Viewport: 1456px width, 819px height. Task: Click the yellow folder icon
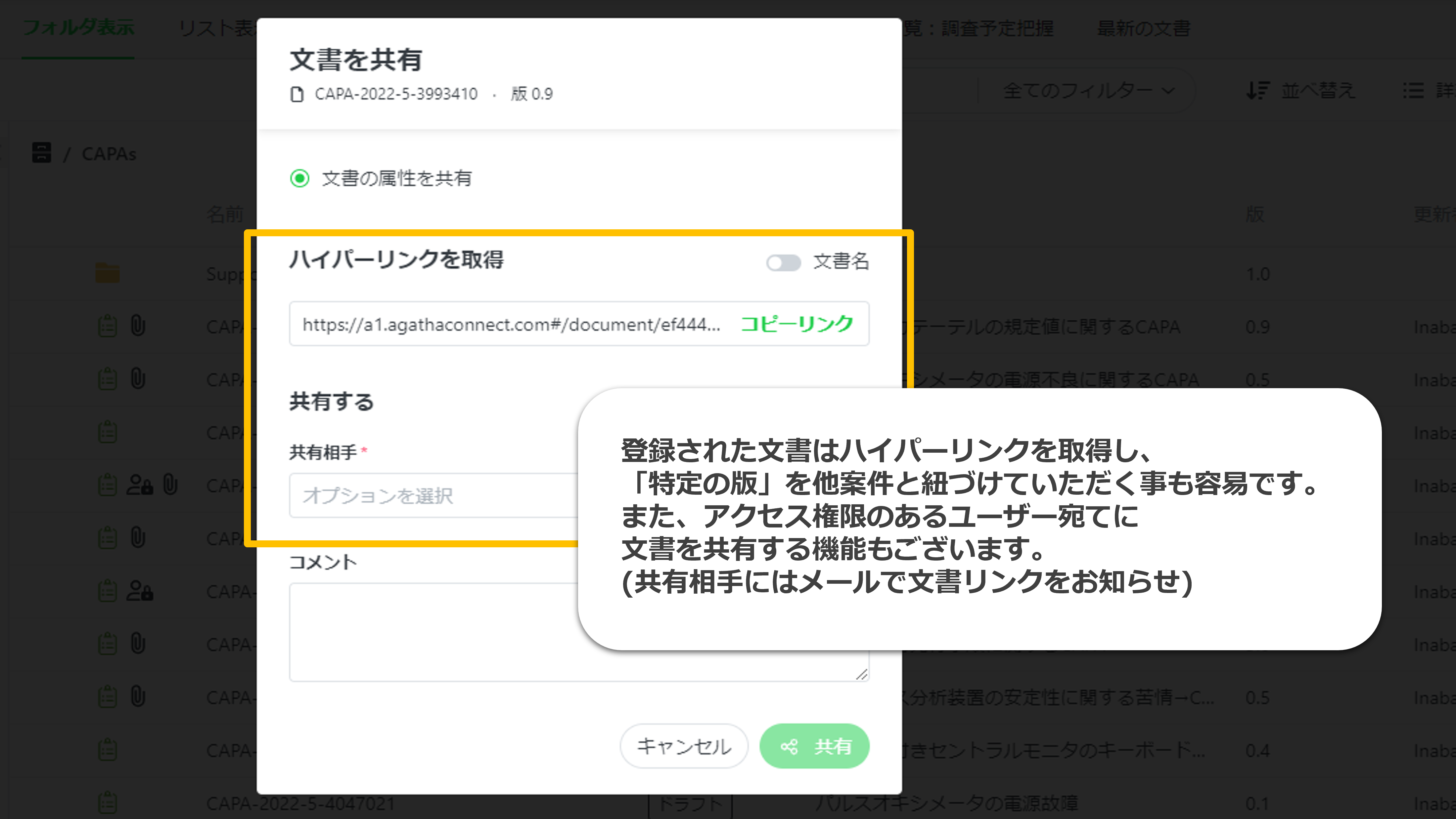(x=108, y=274)
